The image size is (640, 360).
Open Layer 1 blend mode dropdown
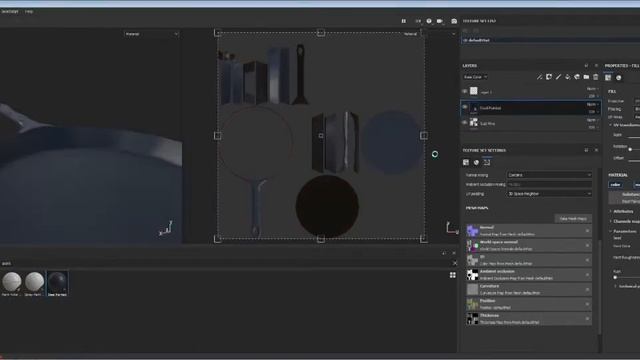coord(593,89)
